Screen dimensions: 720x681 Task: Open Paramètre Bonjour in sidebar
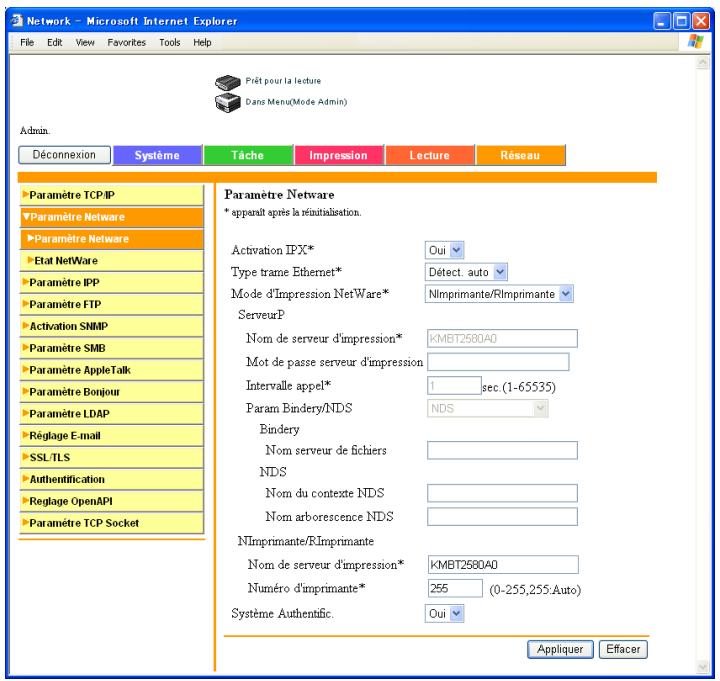click(x=112, y=392)
